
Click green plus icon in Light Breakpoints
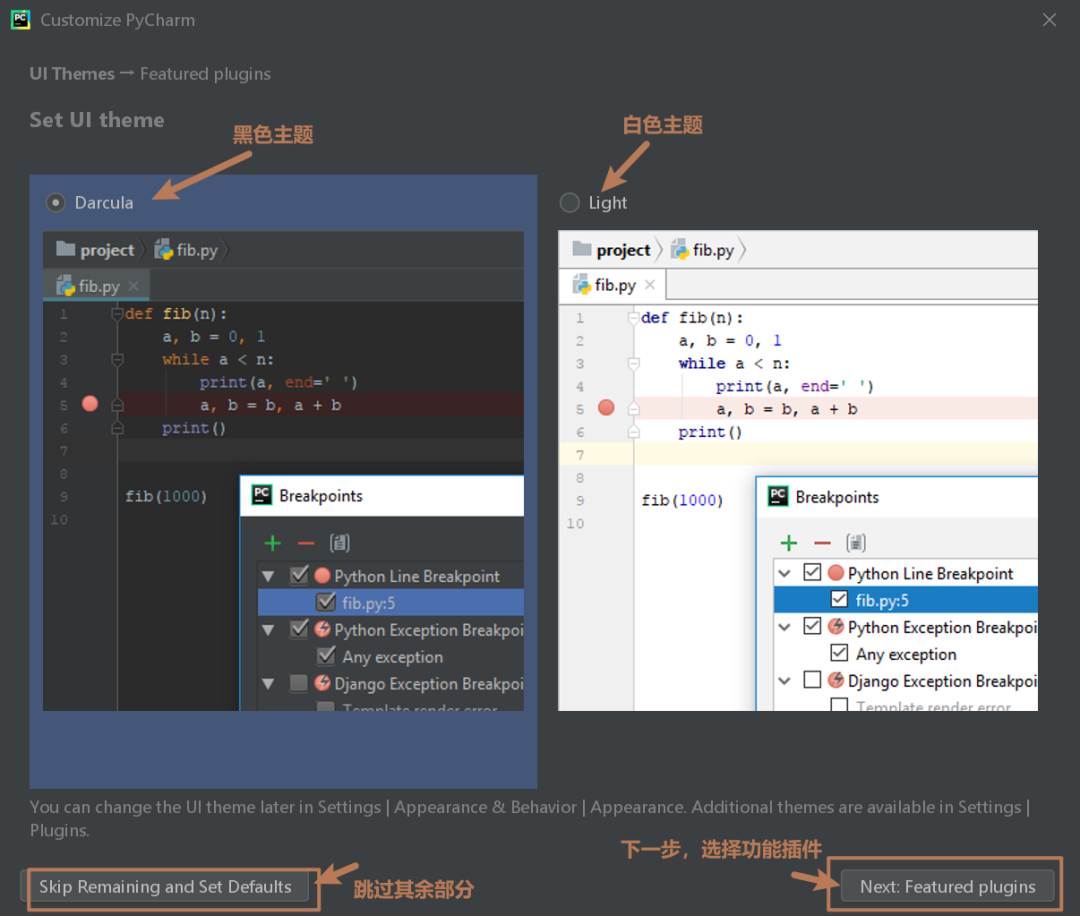pos(789,543)
